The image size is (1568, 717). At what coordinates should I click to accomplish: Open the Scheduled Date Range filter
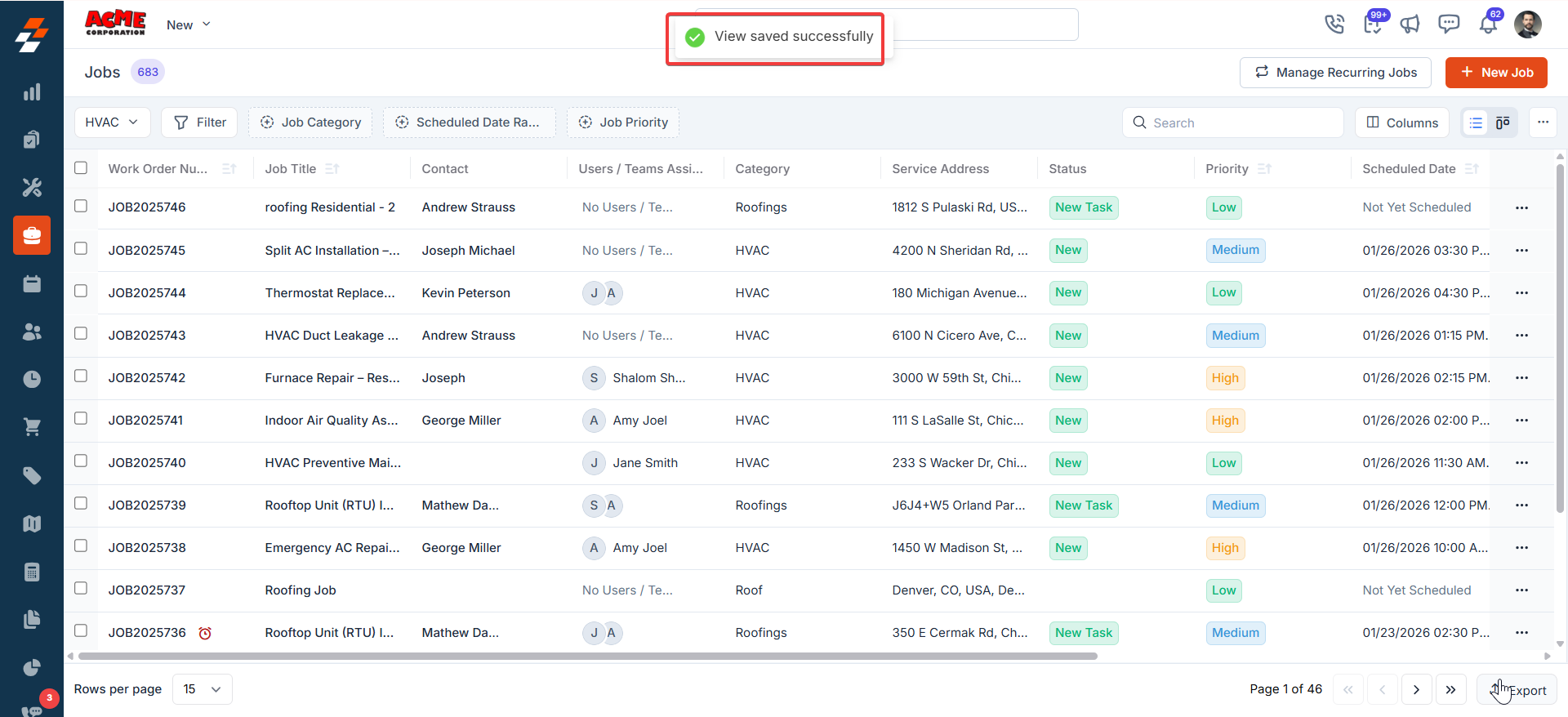click(470, 122)
